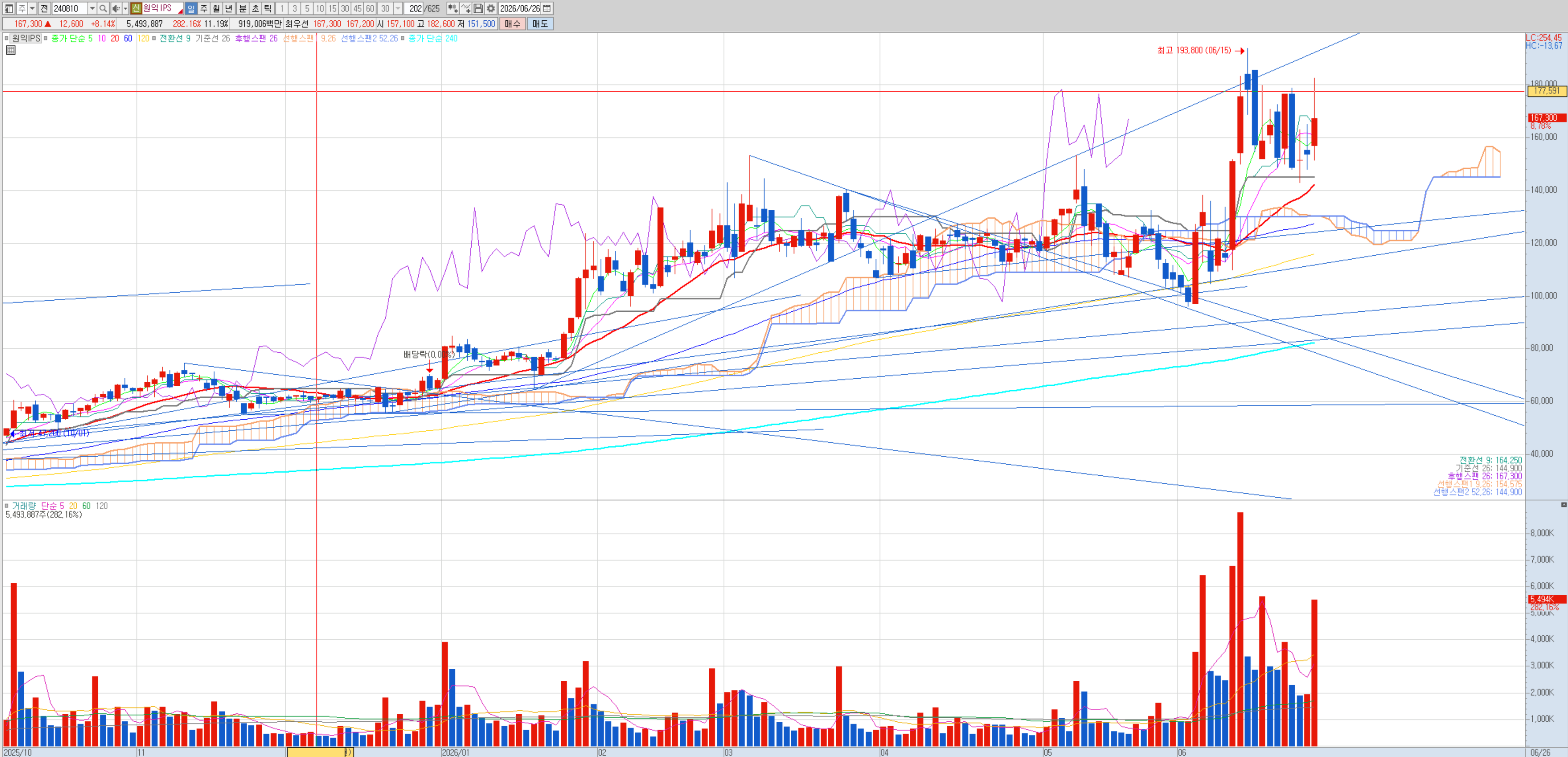
Task: Click the yellow time scrollbar thumb
Action: click(x=319, y=752)
